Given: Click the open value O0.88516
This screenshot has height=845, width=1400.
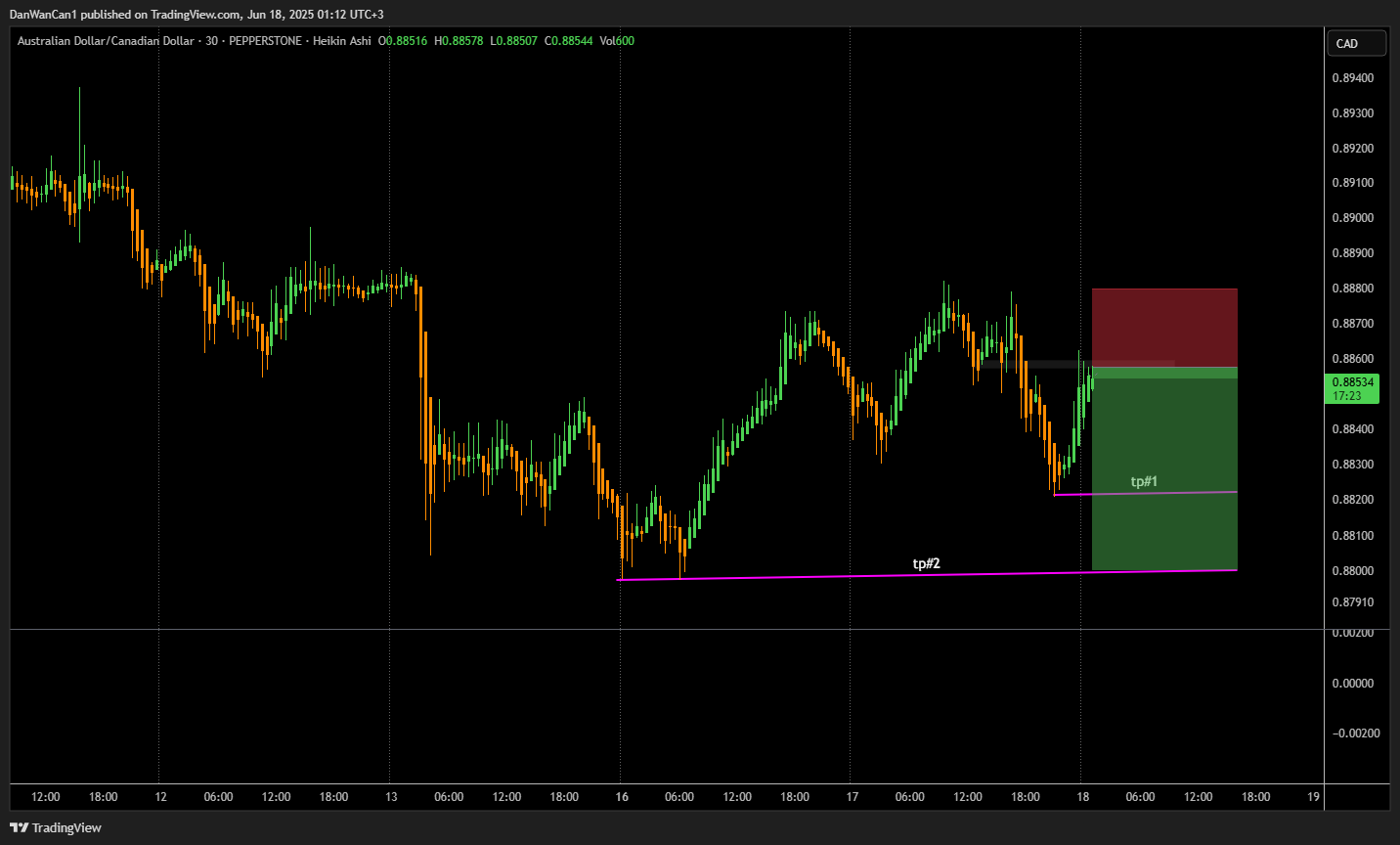Looking at the screenshot, I should pyautogui.click(x=403, y=41).
